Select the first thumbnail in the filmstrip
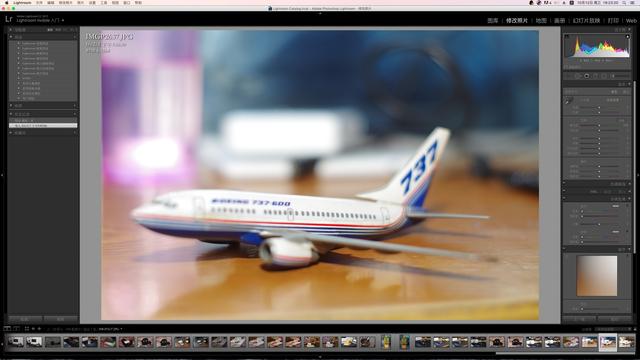 pyautogui.click(x=16, y=342)
